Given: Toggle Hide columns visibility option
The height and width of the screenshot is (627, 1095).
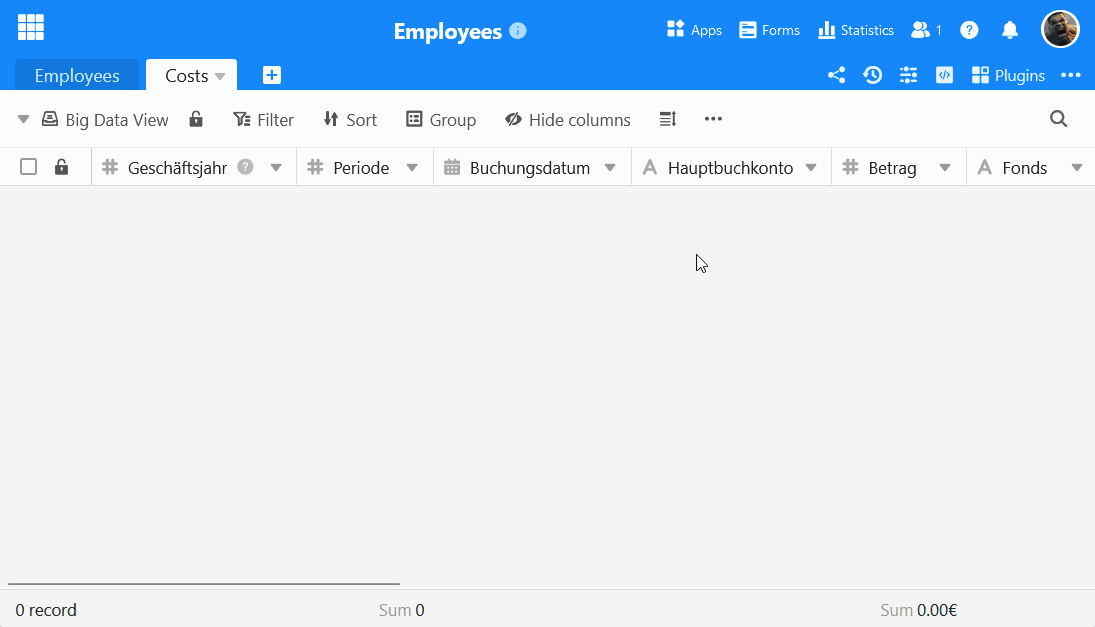Looking at the screenshot, I should [x=568, y=120].
